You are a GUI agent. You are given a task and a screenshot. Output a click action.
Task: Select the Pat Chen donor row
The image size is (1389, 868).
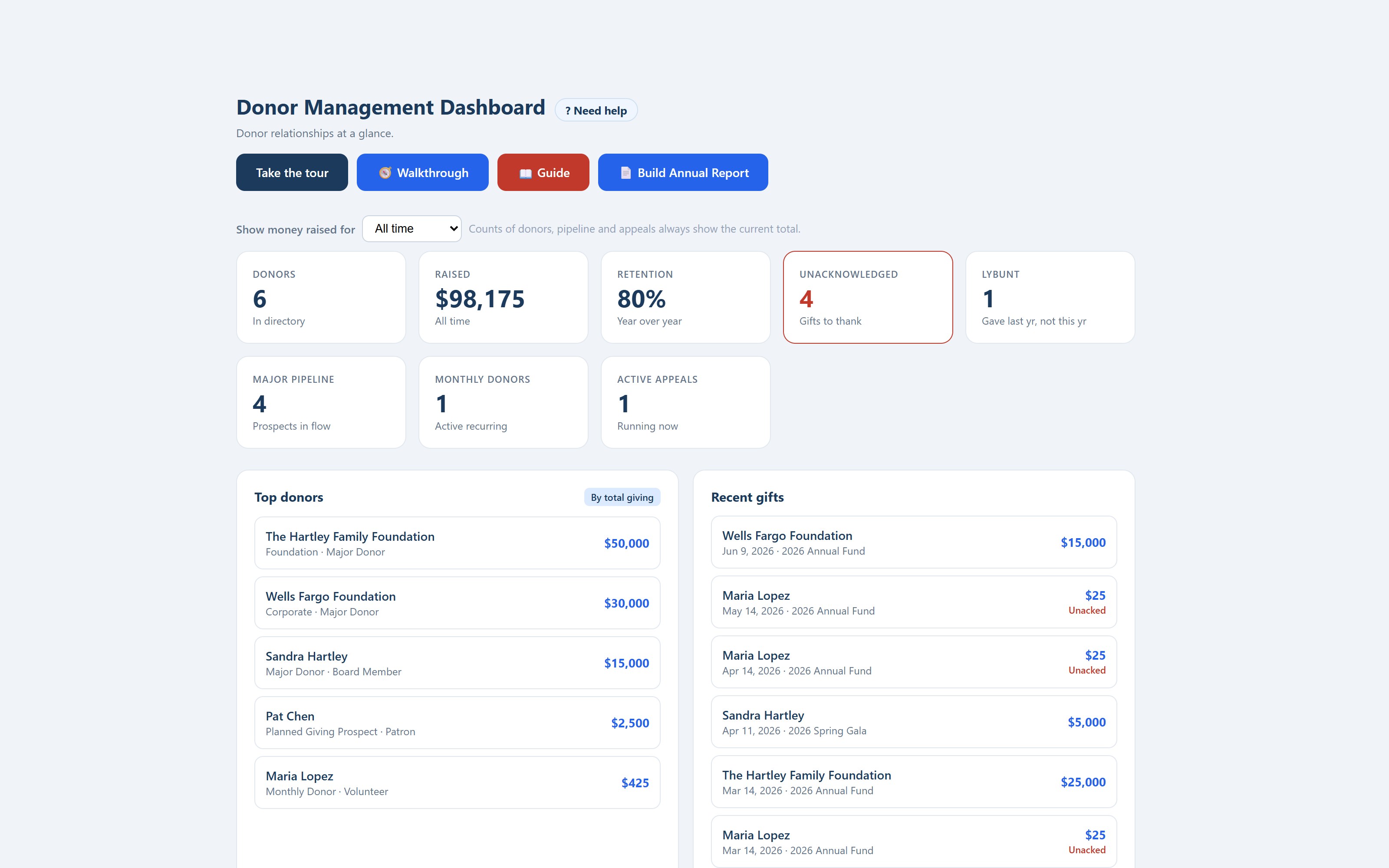tap(457, 723)
